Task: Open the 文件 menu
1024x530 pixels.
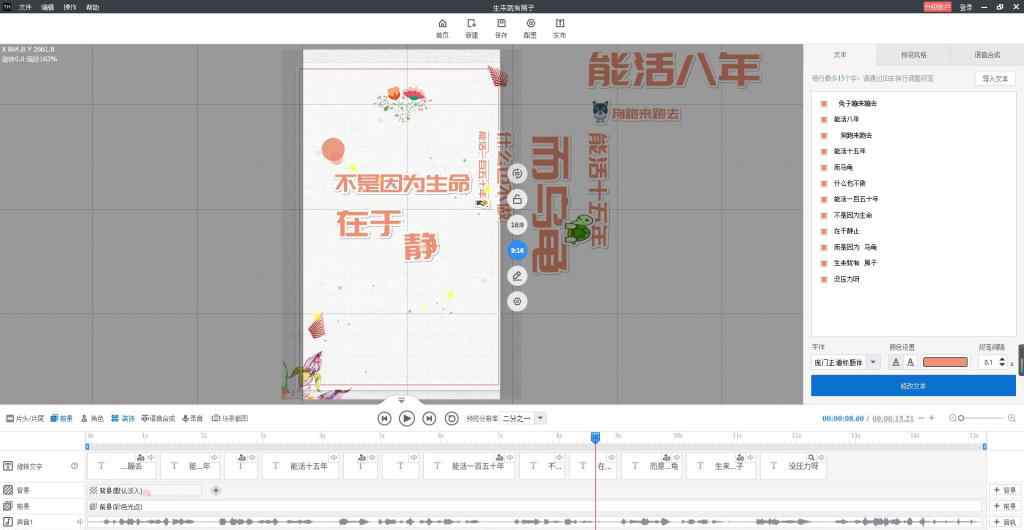Action: pyautogui.click(x=25, y=7)
